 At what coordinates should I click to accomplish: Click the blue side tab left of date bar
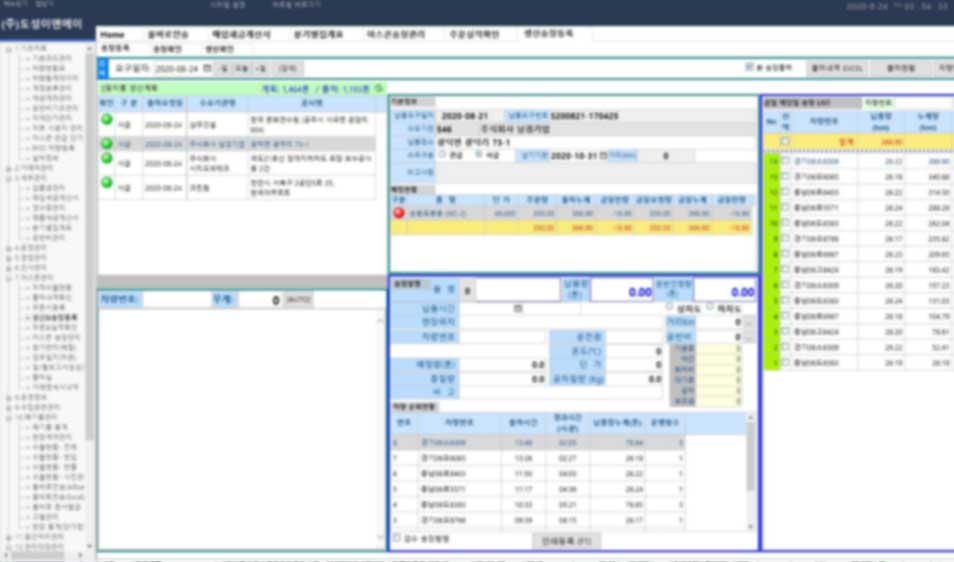(x=102, y=68)
